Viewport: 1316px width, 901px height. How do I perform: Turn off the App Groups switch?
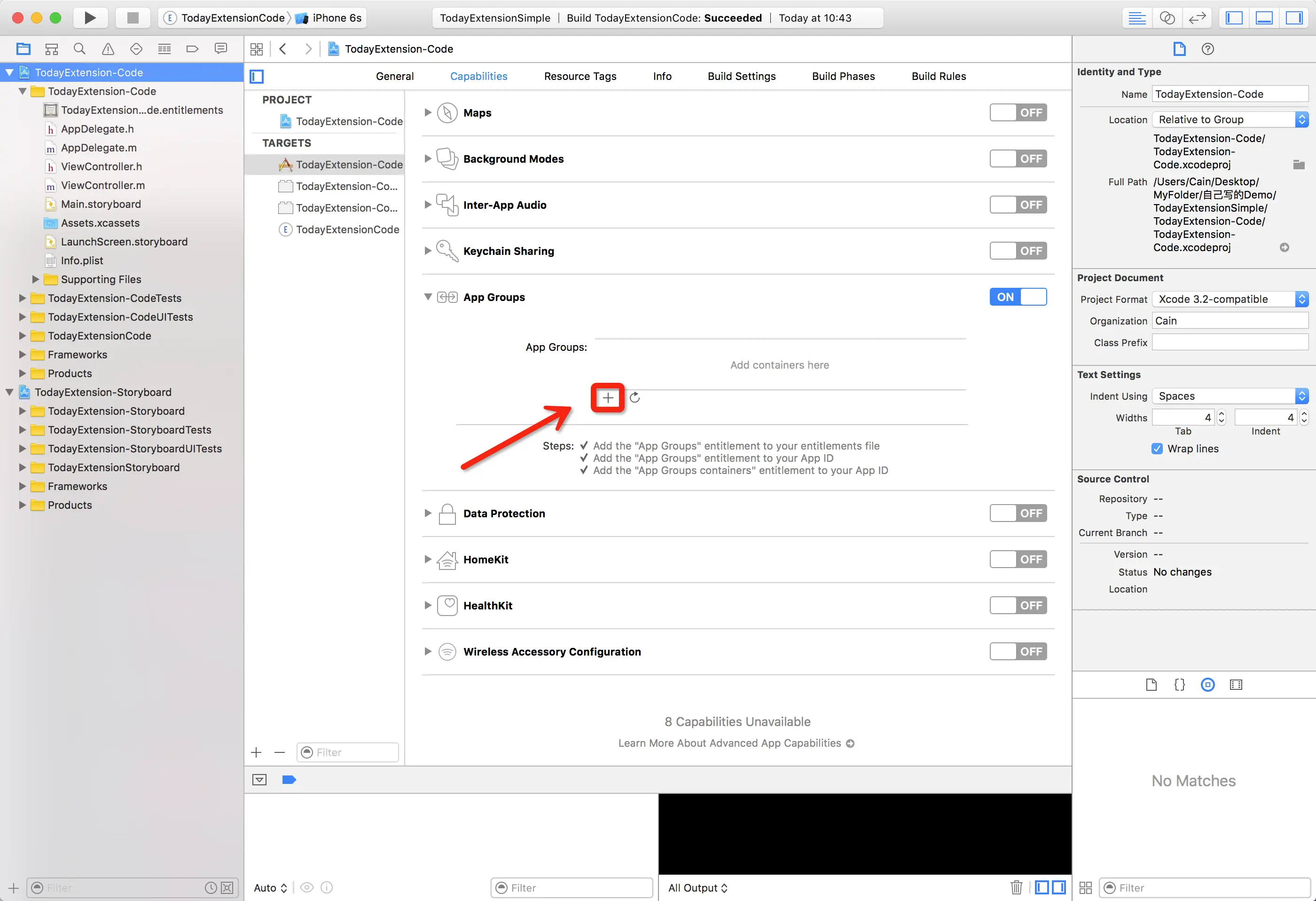(1018, 297)
